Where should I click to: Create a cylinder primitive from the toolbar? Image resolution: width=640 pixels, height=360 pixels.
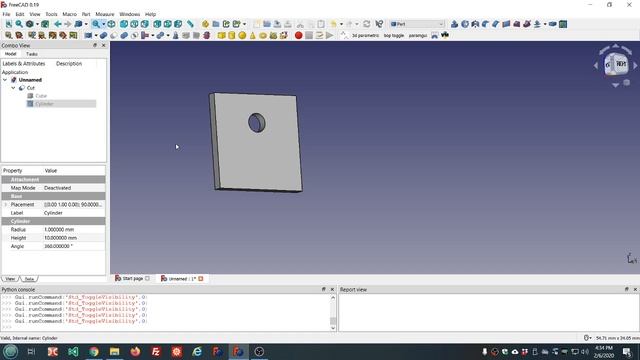point(231,36)
